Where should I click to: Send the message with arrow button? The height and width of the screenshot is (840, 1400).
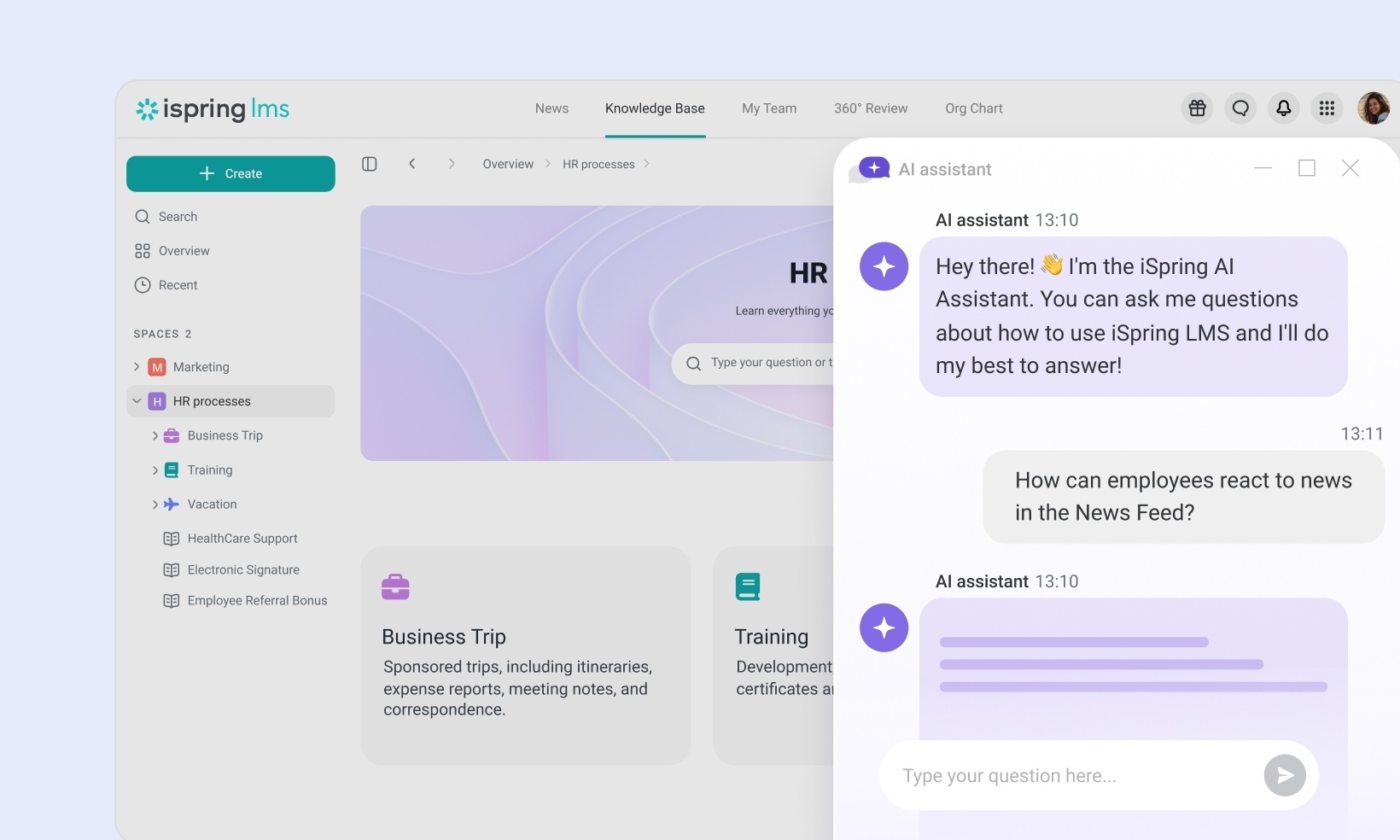tap(1285, 775)
